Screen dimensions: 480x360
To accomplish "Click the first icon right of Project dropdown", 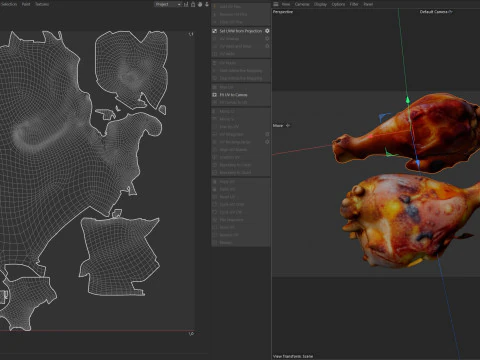I will pos(186,4).
